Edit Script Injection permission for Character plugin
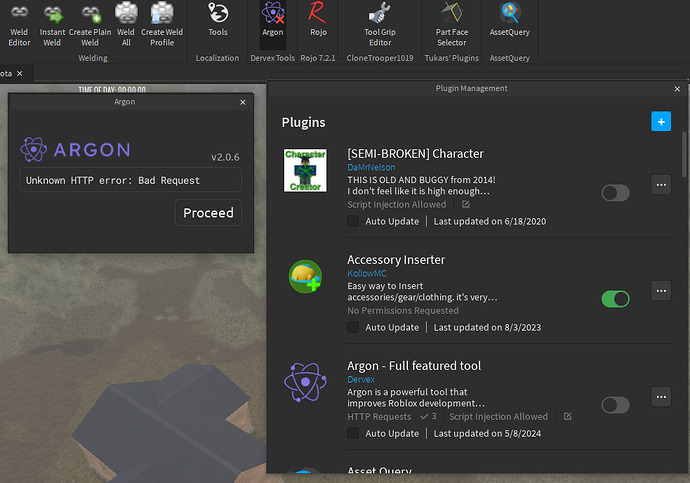The height and width of the screenshot is (483, 690). [466, 204]
